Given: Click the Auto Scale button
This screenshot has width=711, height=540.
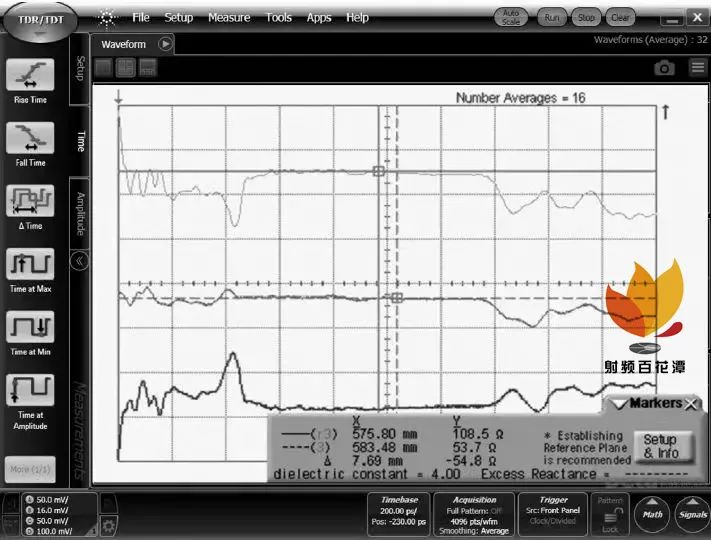Looking at the screenshot, I should pos(511,18).
